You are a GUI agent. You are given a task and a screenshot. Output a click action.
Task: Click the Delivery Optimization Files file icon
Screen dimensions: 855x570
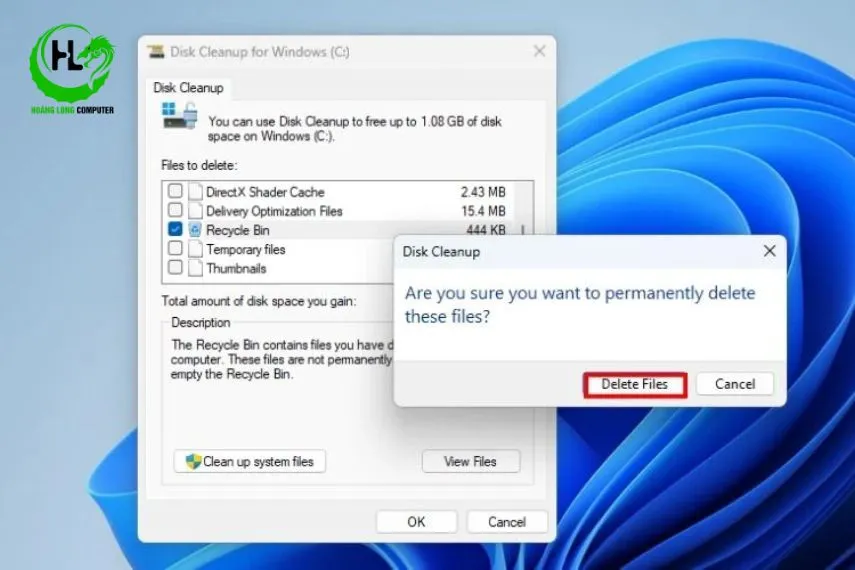195,211
